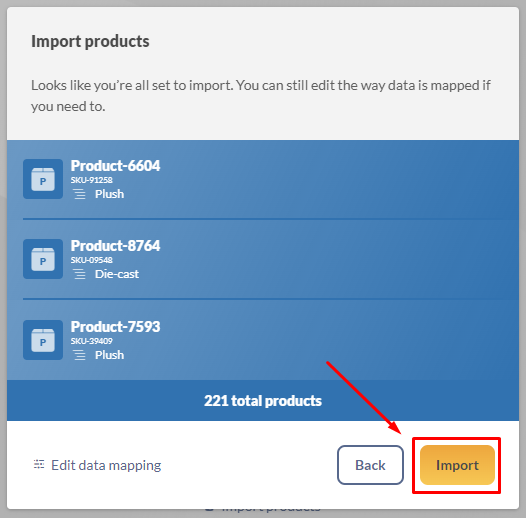The width and height of the screenshot is (526, 518).
Task: Click the Product-7593 box icon
Action: [43, 340]
